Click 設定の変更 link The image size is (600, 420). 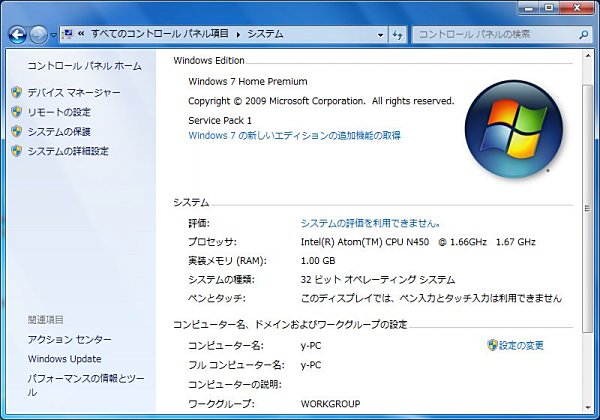(x=521, y=345)
